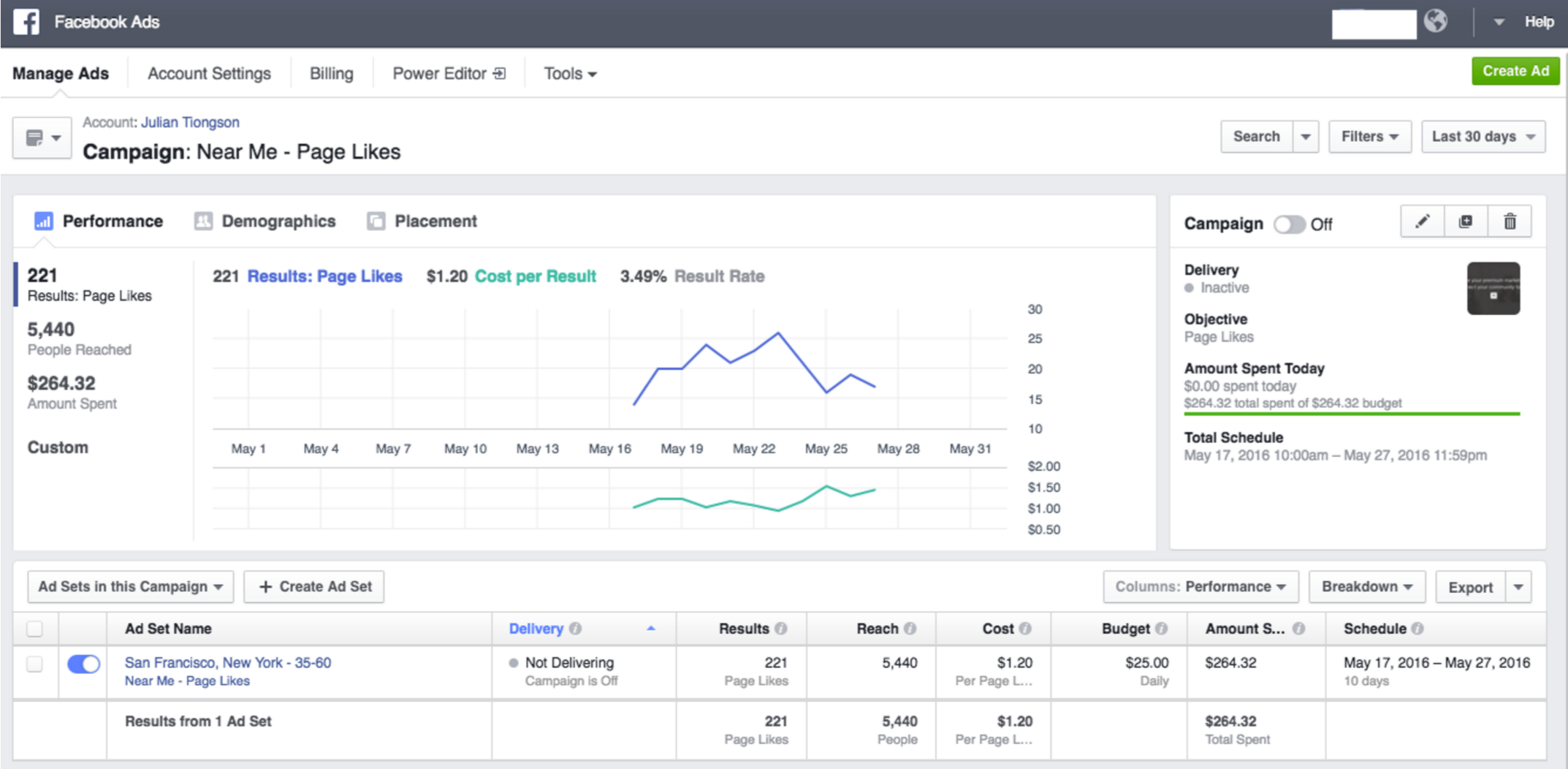Image resolution: width=1568 pixels, height=769 pixels.
Task: Open the Near Me - Page Likes link under ad set
Action: pos(187,681)
